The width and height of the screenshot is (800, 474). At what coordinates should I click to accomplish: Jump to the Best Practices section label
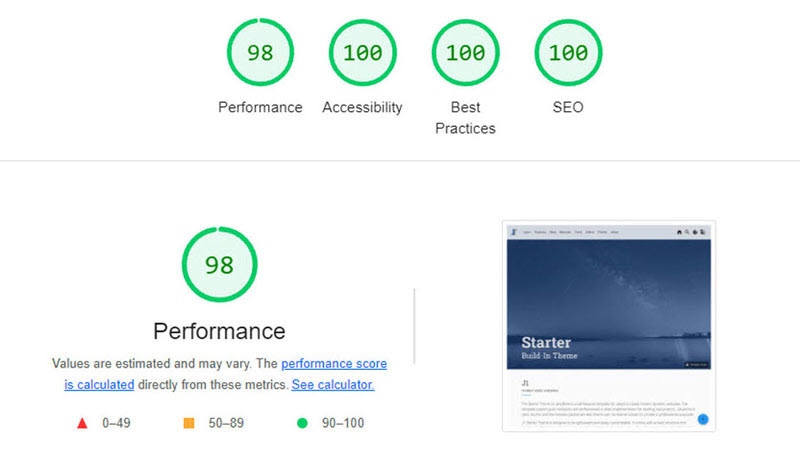pos(465,117)
